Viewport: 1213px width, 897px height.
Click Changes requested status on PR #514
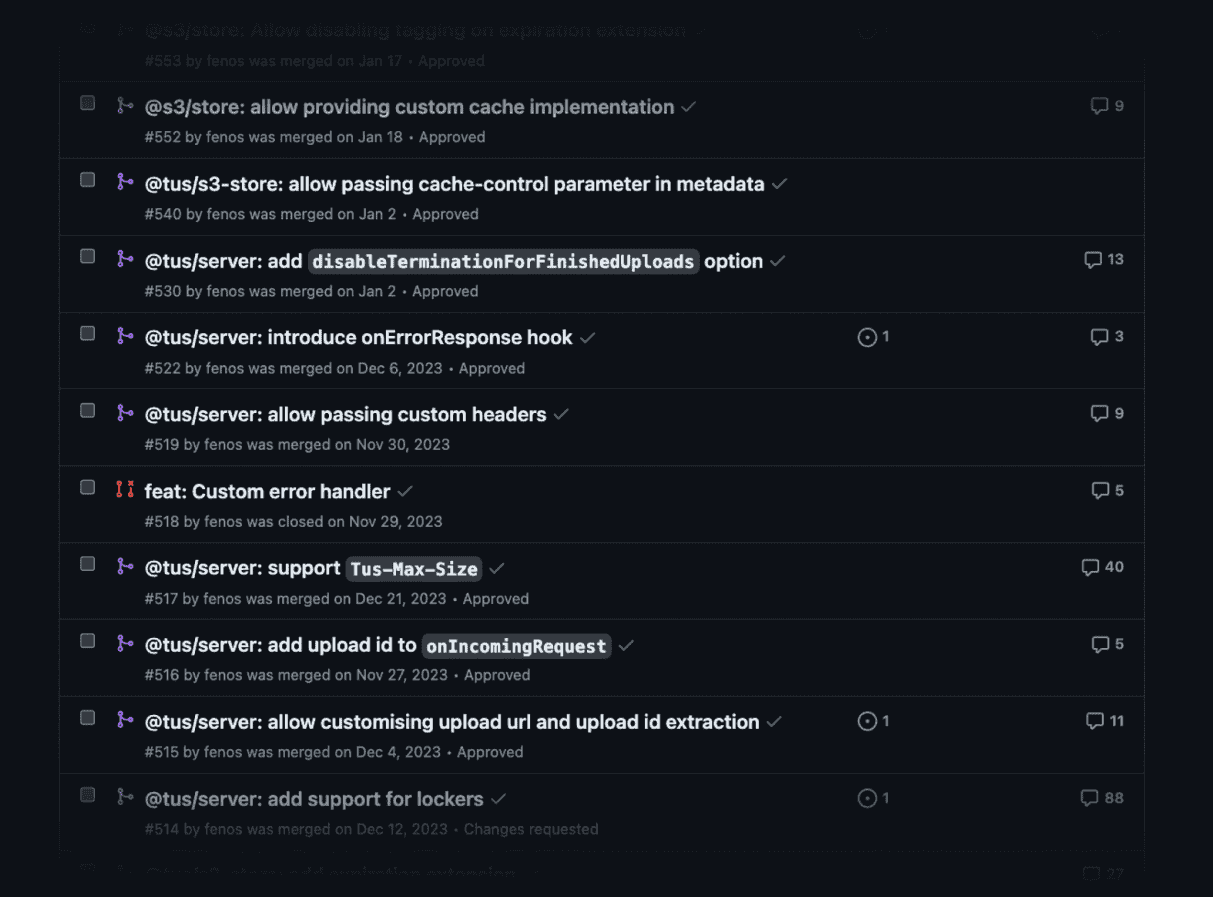(x=531, y=829)
